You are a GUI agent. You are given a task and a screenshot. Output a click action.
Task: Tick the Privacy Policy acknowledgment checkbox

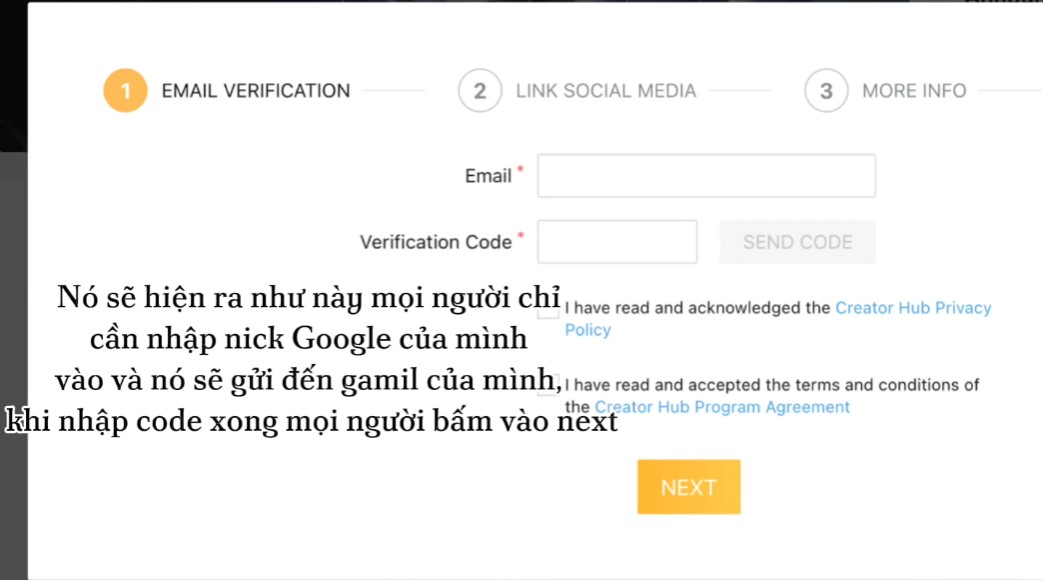pos(549,310)
